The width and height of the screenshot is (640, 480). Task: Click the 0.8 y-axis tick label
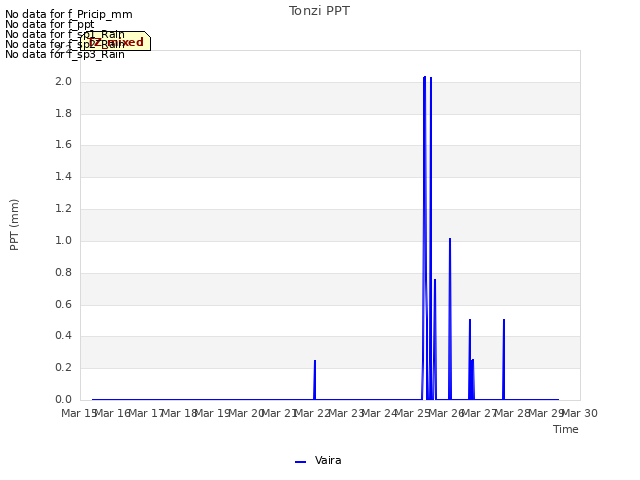[x=63, y=272]
